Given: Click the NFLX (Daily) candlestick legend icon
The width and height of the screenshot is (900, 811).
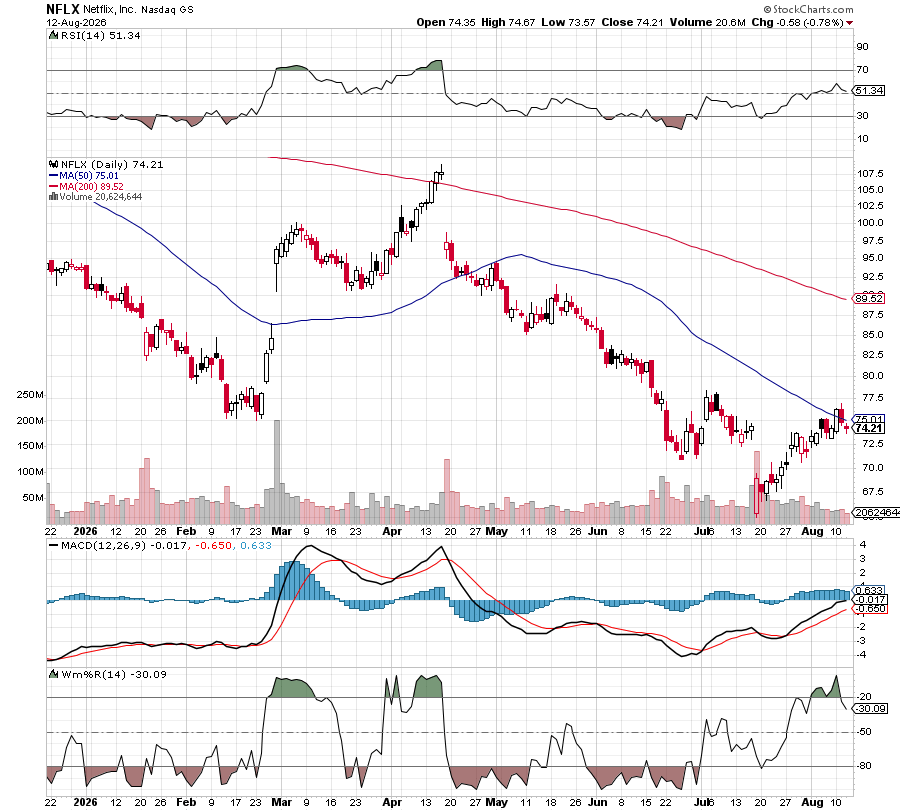Looking at the screenshot, I should click(54, 164).
